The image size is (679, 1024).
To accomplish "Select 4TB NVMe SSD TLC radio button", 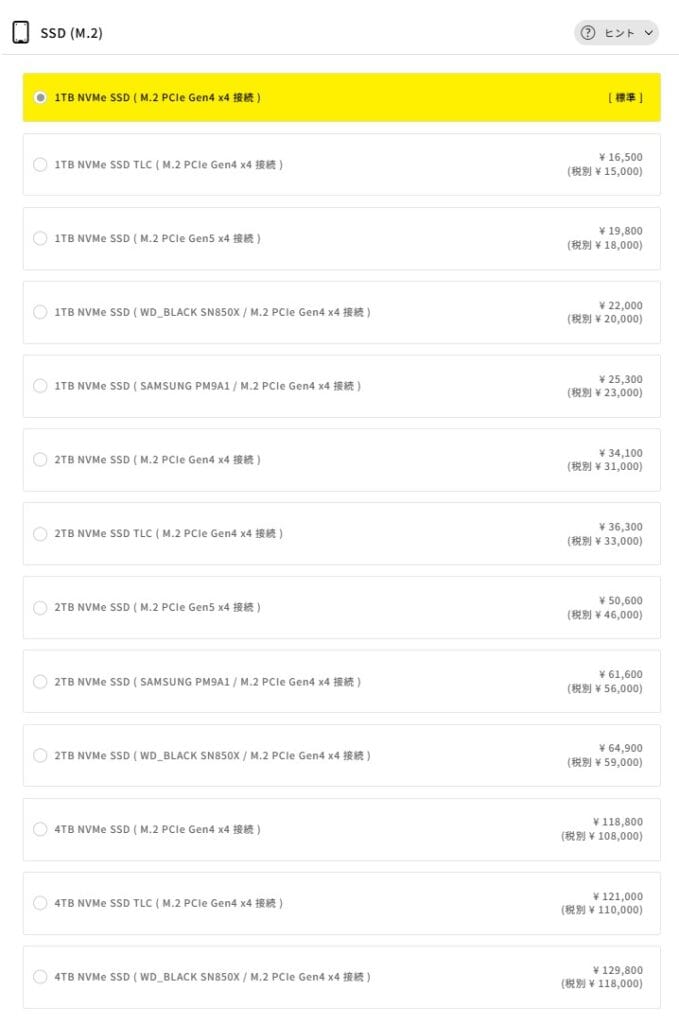I will point(40,903).
